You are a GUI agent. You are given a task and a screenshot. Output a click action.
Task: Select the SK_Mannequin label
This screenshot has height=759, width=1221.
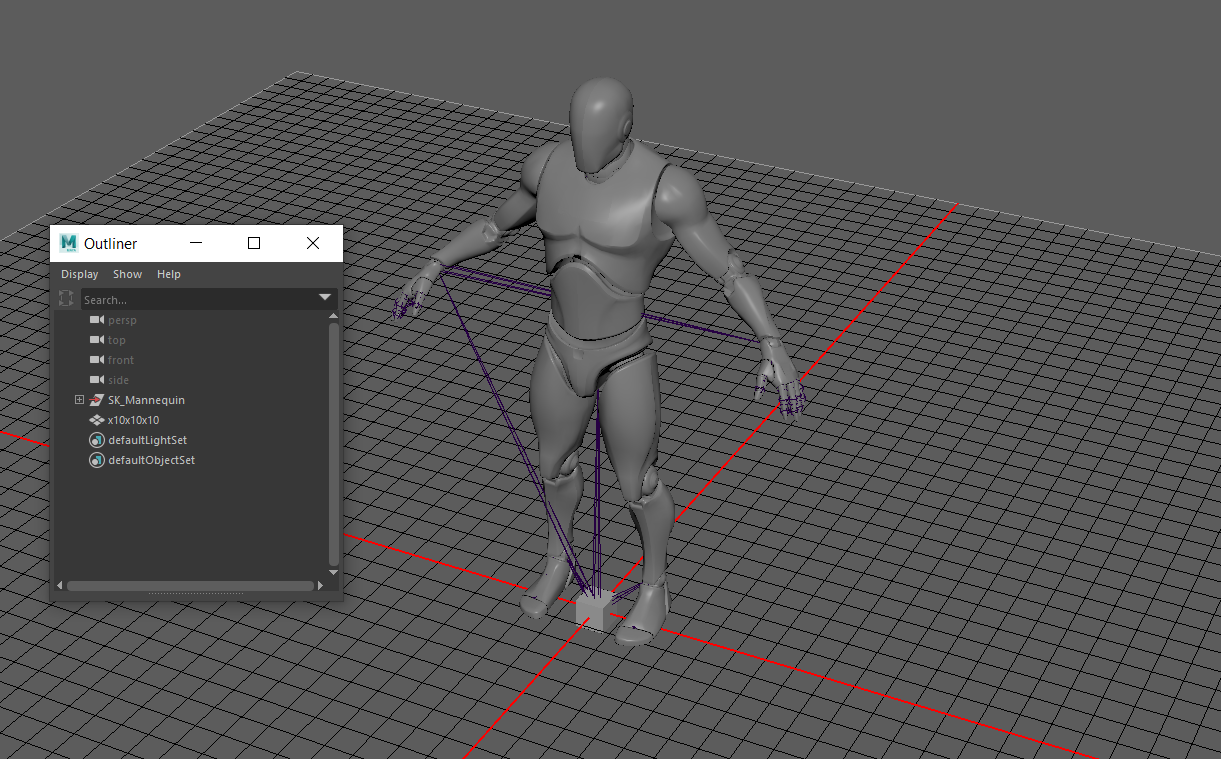(146, 400)
